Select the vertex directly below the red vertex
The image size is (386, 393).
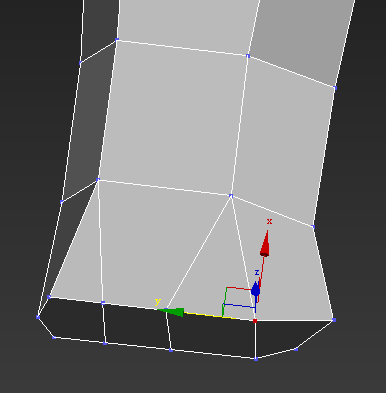[256, 359]
